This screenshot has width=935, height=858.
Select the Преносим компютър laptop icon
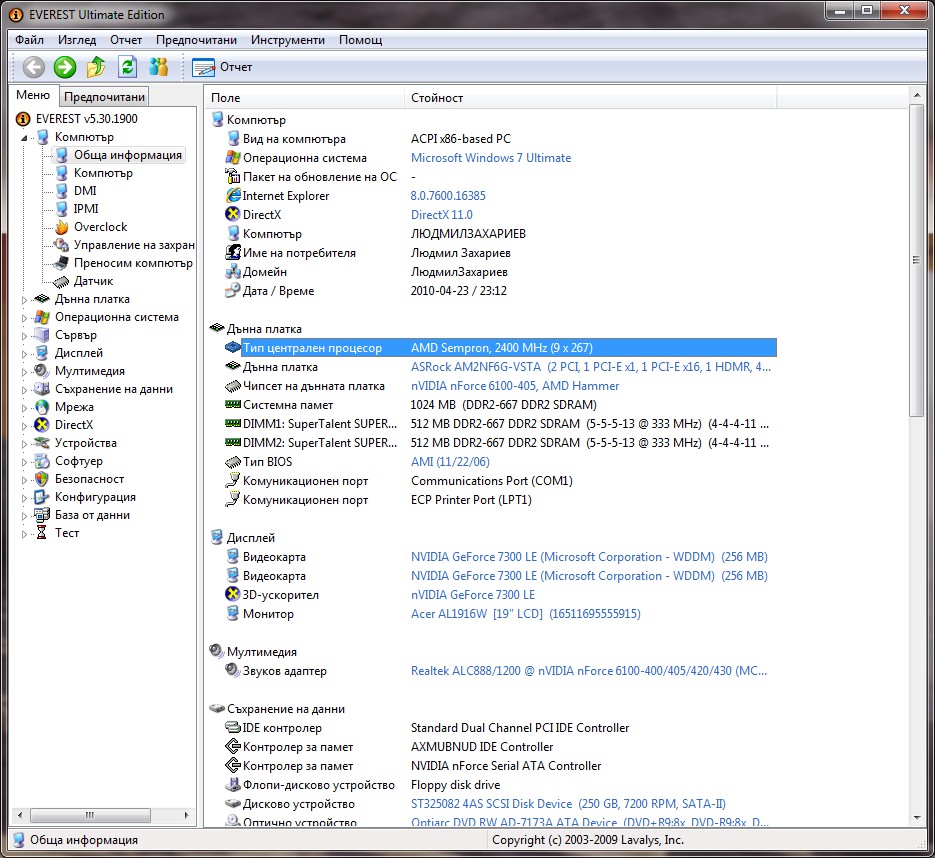(61, 263)
